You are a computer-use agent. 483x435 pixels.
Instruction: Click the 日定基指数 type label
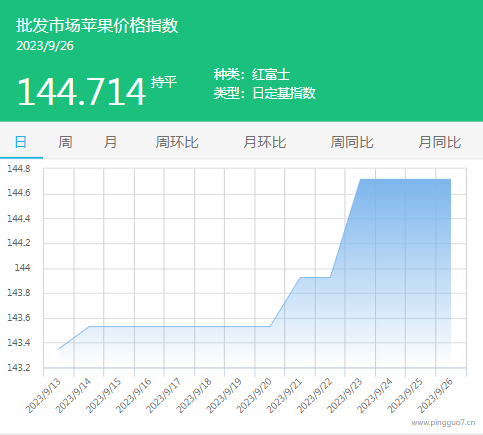[284, 93]
